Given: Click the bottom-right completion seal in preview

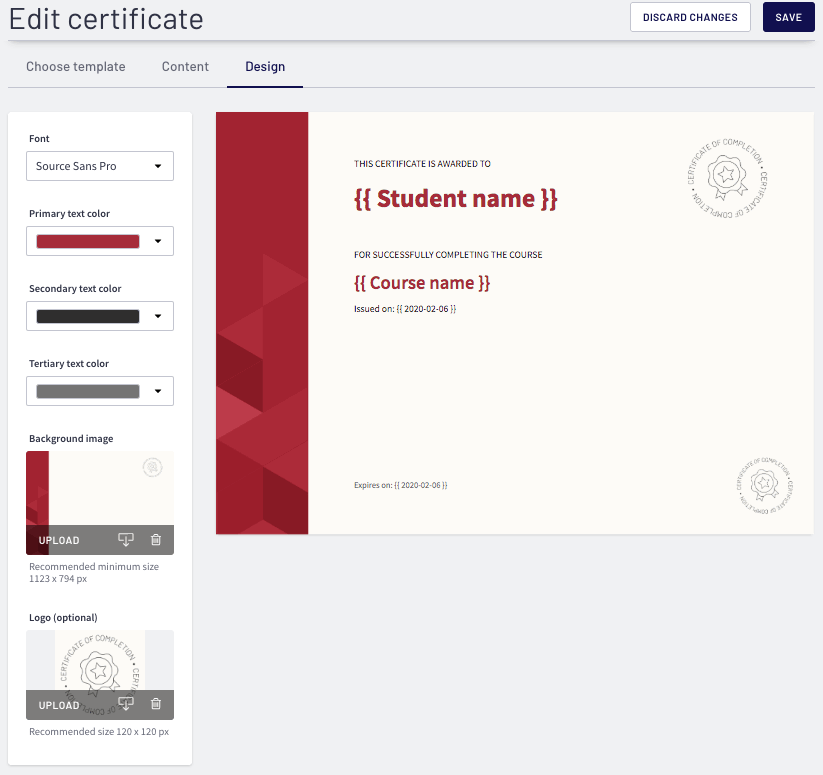Looking at the screenshot, I should 764,485.
